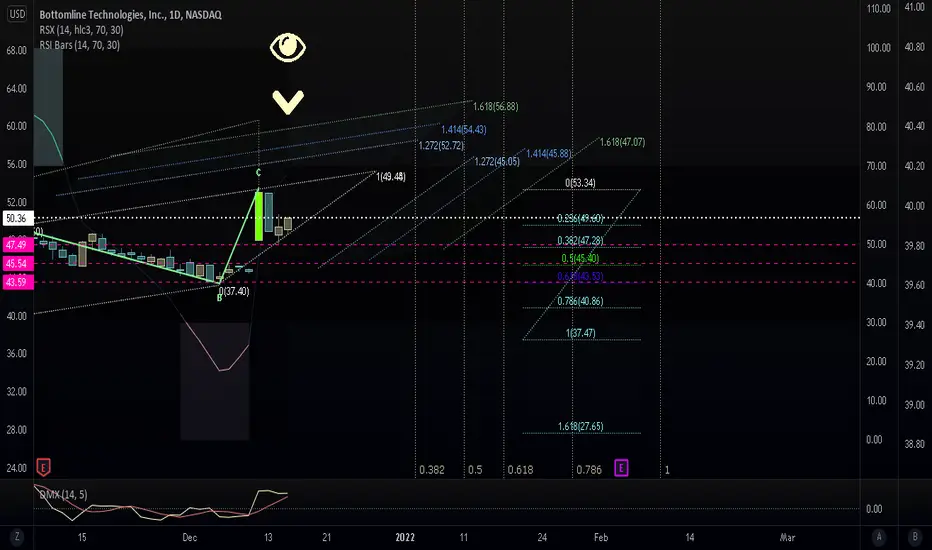Click the point B label at swing low
Viewport: 932px width, 550px height.
coord(219,298)
